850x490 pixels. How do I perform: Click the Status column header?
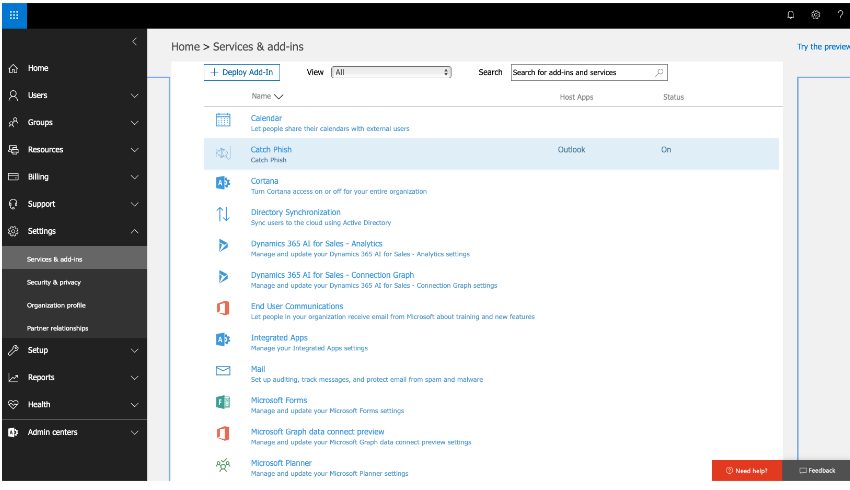(673, 97)
